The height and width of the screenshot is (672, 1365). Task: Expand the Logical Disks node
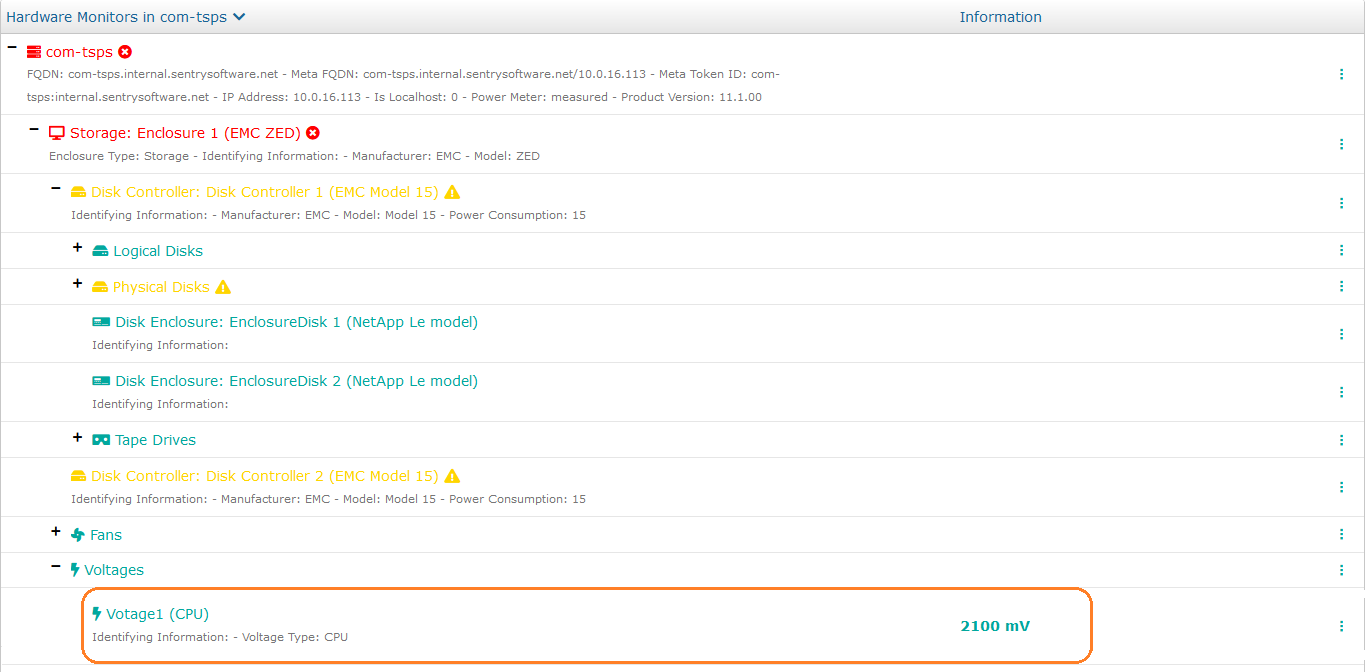(78, 247)
